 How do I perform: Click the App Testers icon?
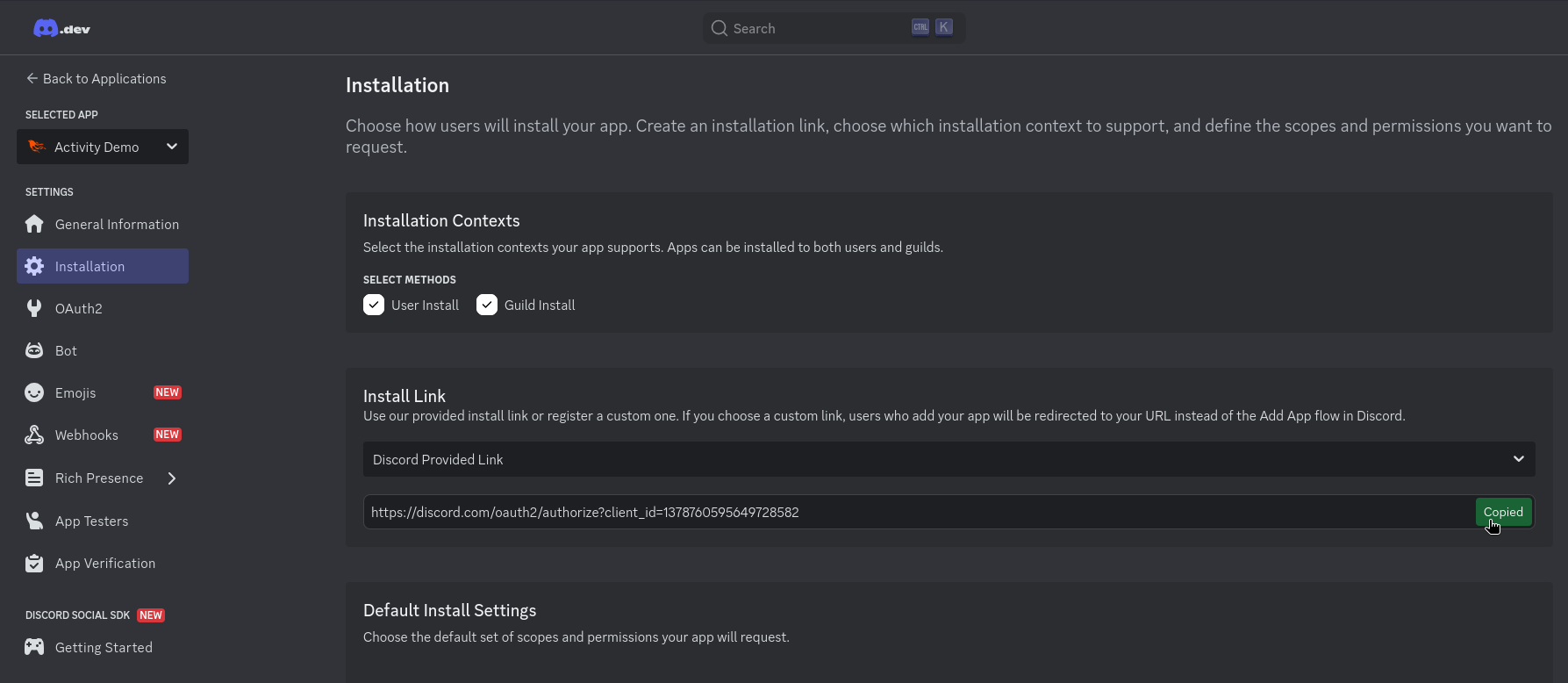point(34,521)
